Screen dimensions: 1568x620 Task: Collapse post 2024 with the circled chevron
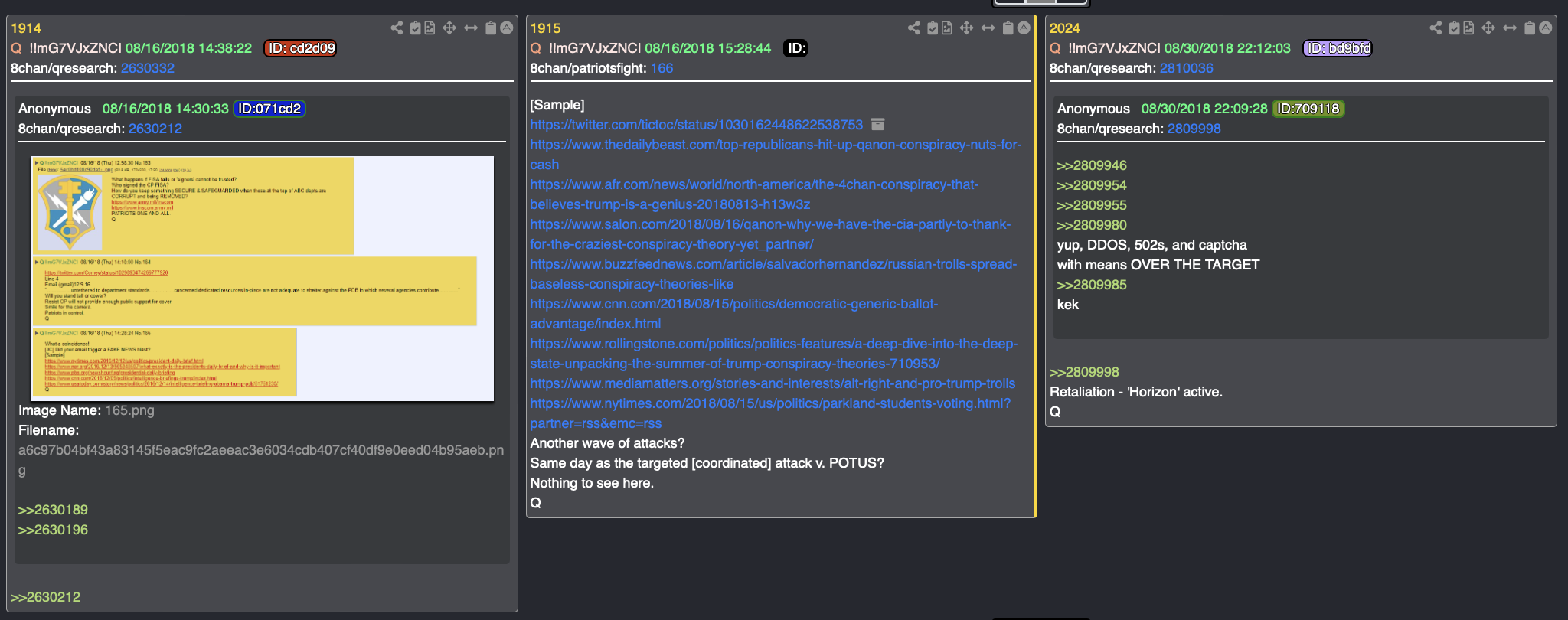click(1546, 28)
